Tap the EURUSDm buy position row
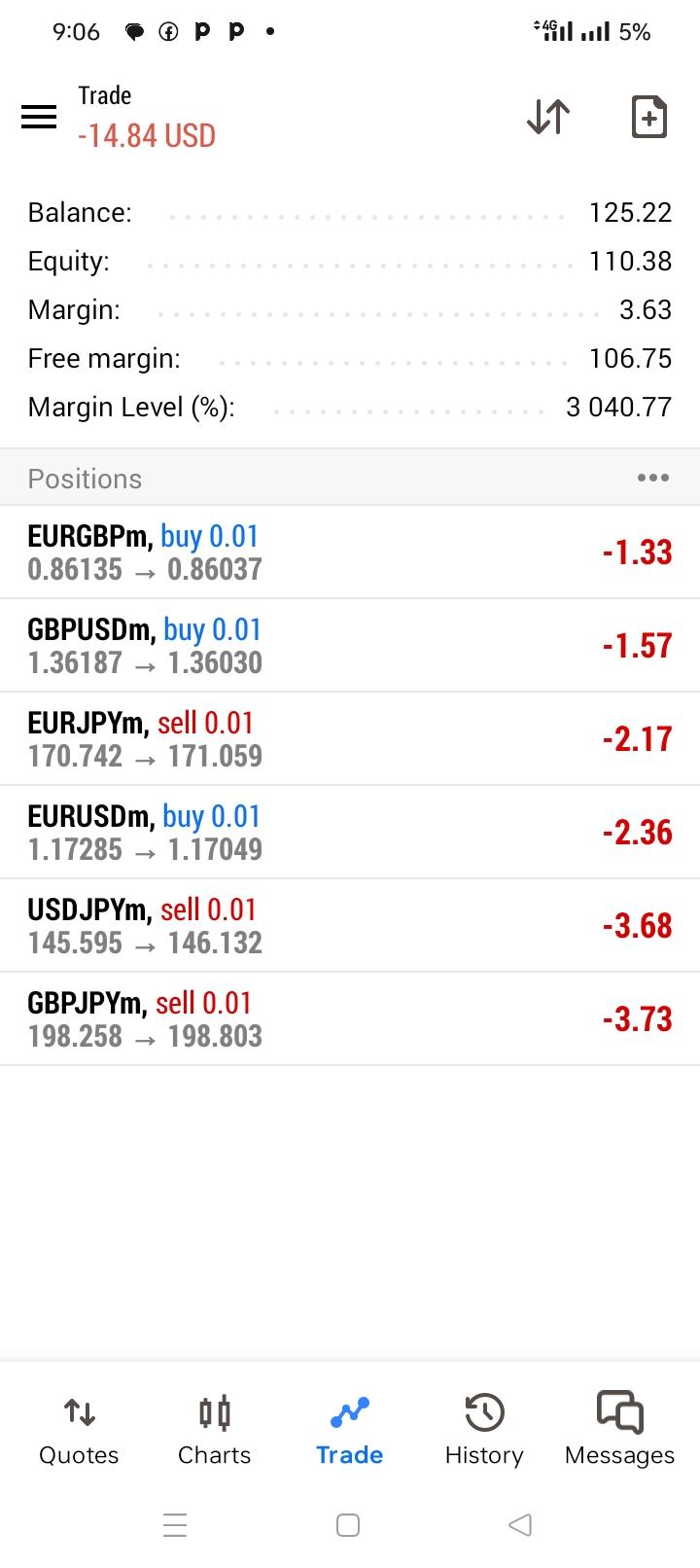 coord(350,832)
